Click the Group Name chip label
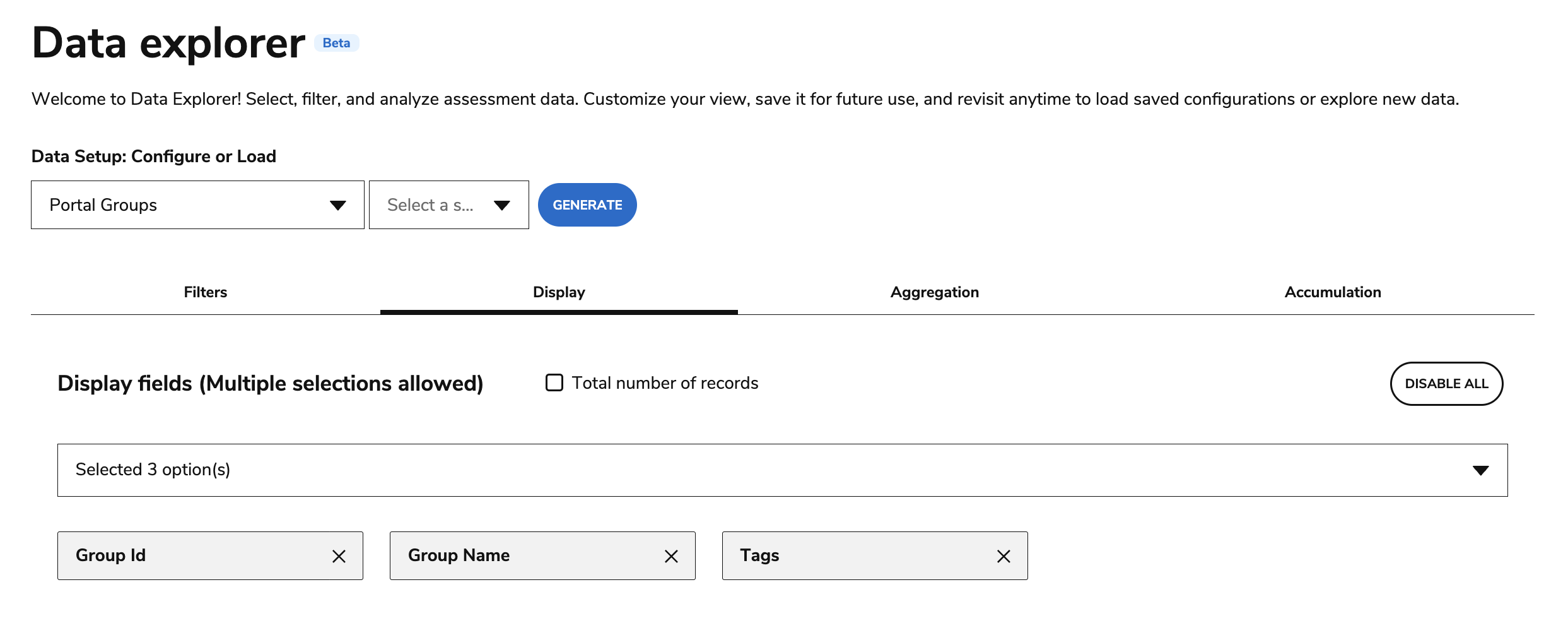The height and width of the screenshot is (640, 1568). click(x=459, y=555)
